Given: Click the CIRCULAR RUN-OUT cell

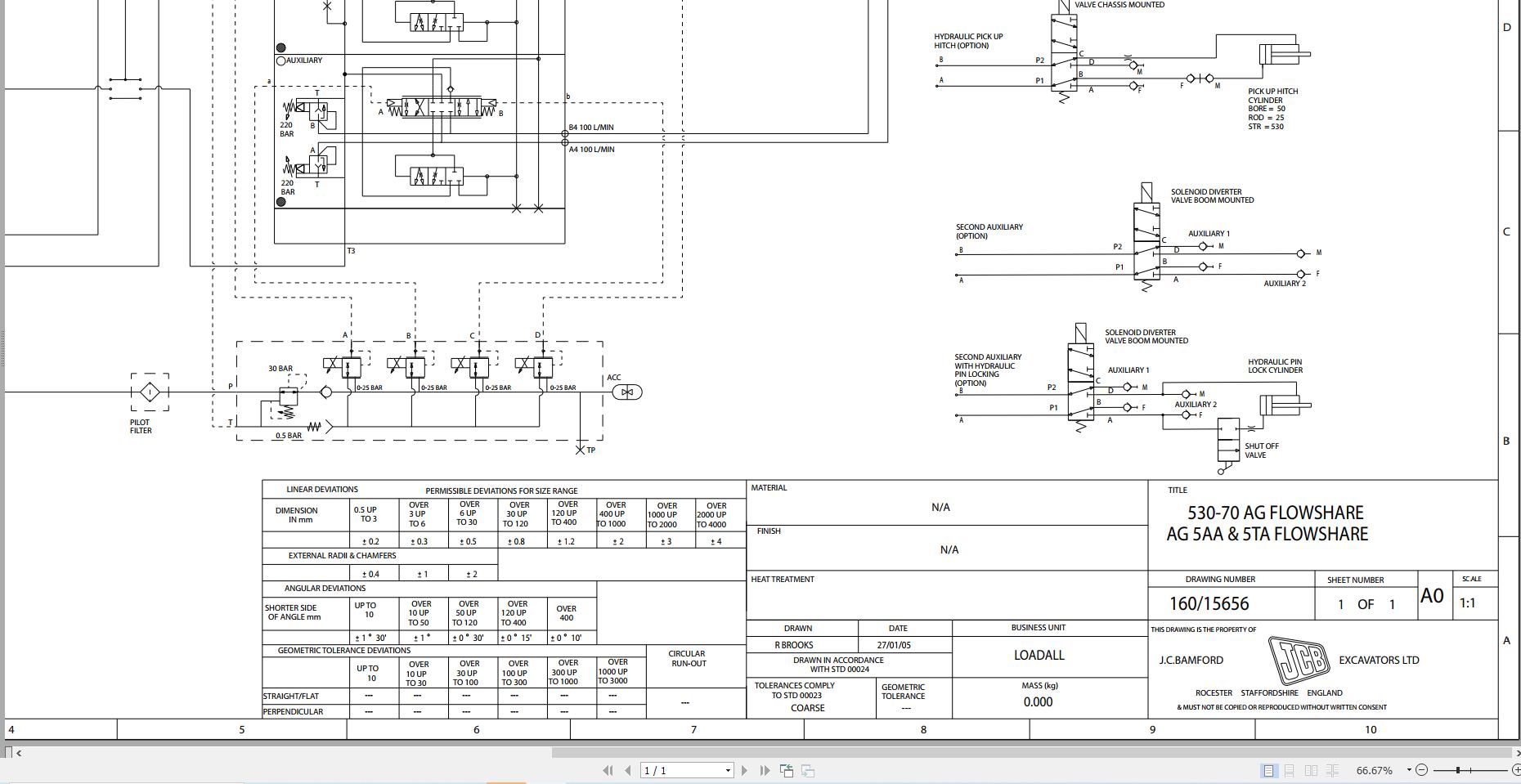Looking at the screenshot, I should 687,658.
